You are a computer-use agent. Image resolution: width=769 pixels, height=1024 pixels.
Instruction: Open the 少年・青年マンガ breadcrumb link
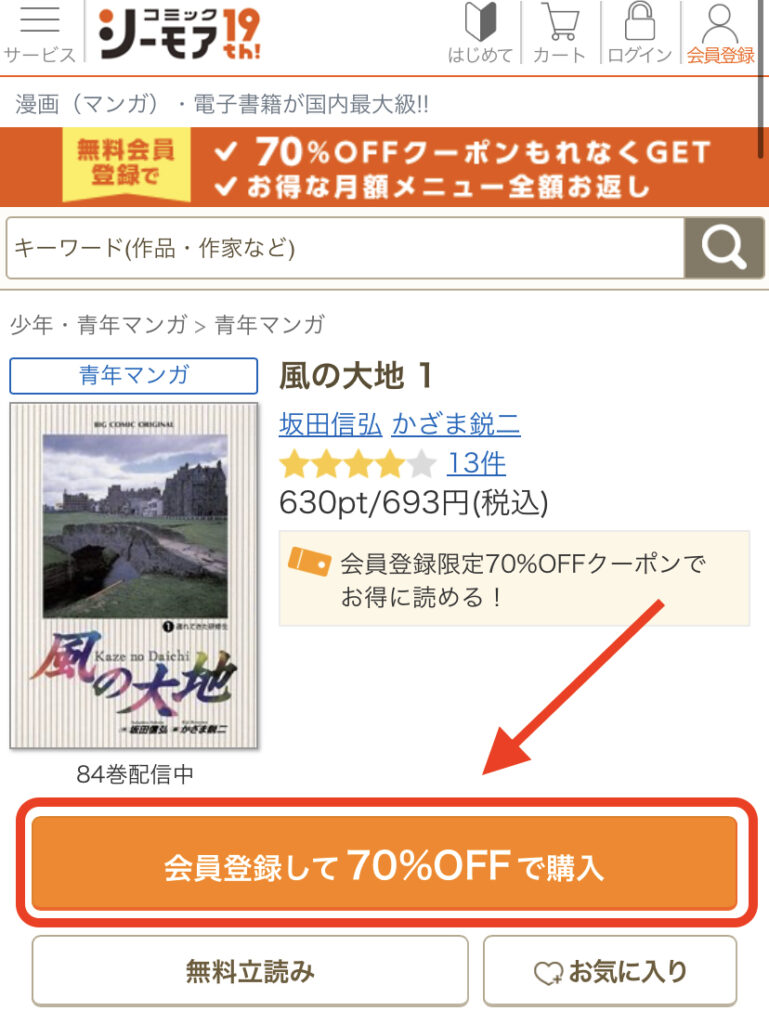coord(99,325)
